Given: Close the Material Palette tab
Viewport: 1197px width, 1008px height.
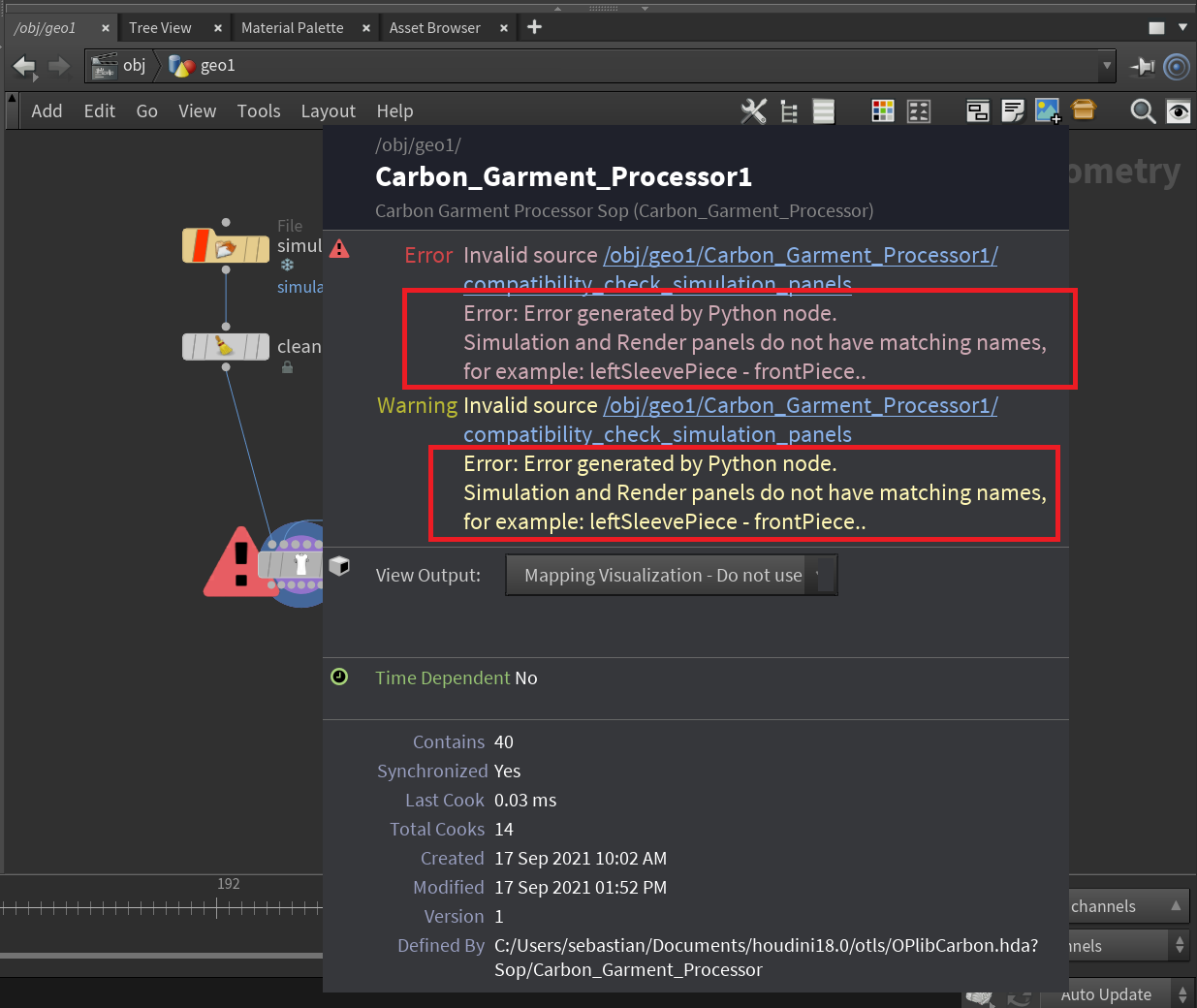Looking at the screenshot, I should (x=366, y=28).
